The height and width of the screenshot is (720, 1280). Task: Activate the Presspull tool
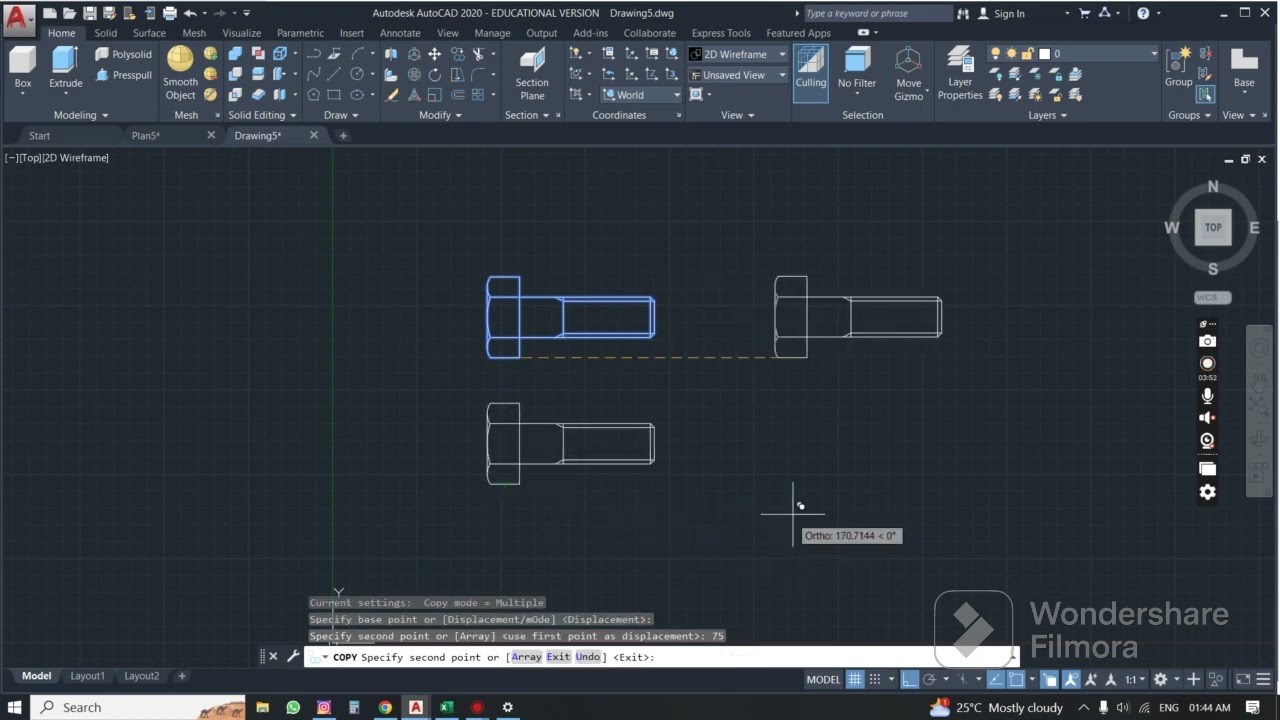click(124, 75)
